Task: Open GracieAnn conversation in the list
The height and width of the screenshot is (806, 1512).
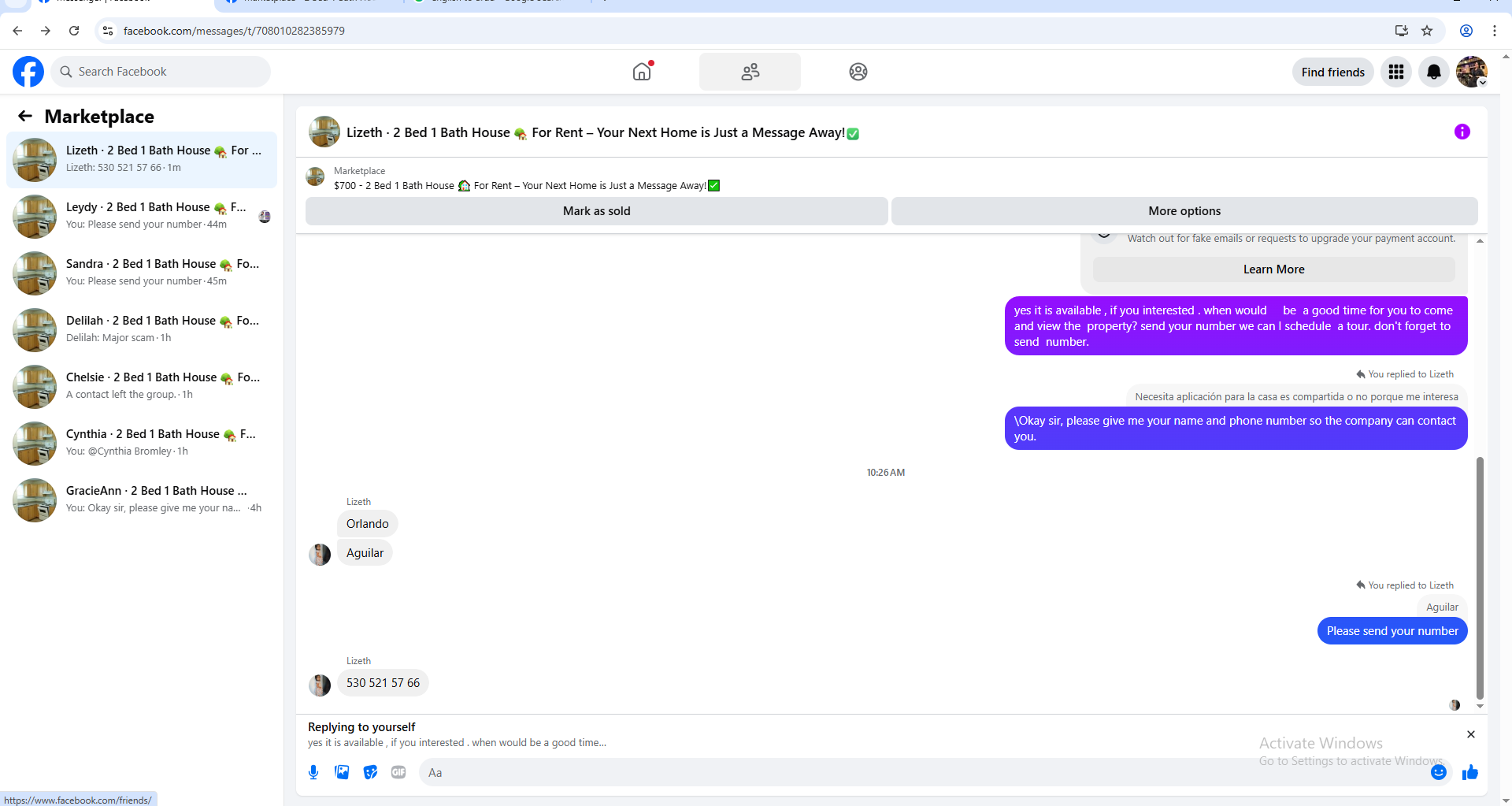Action: [142, 500]
